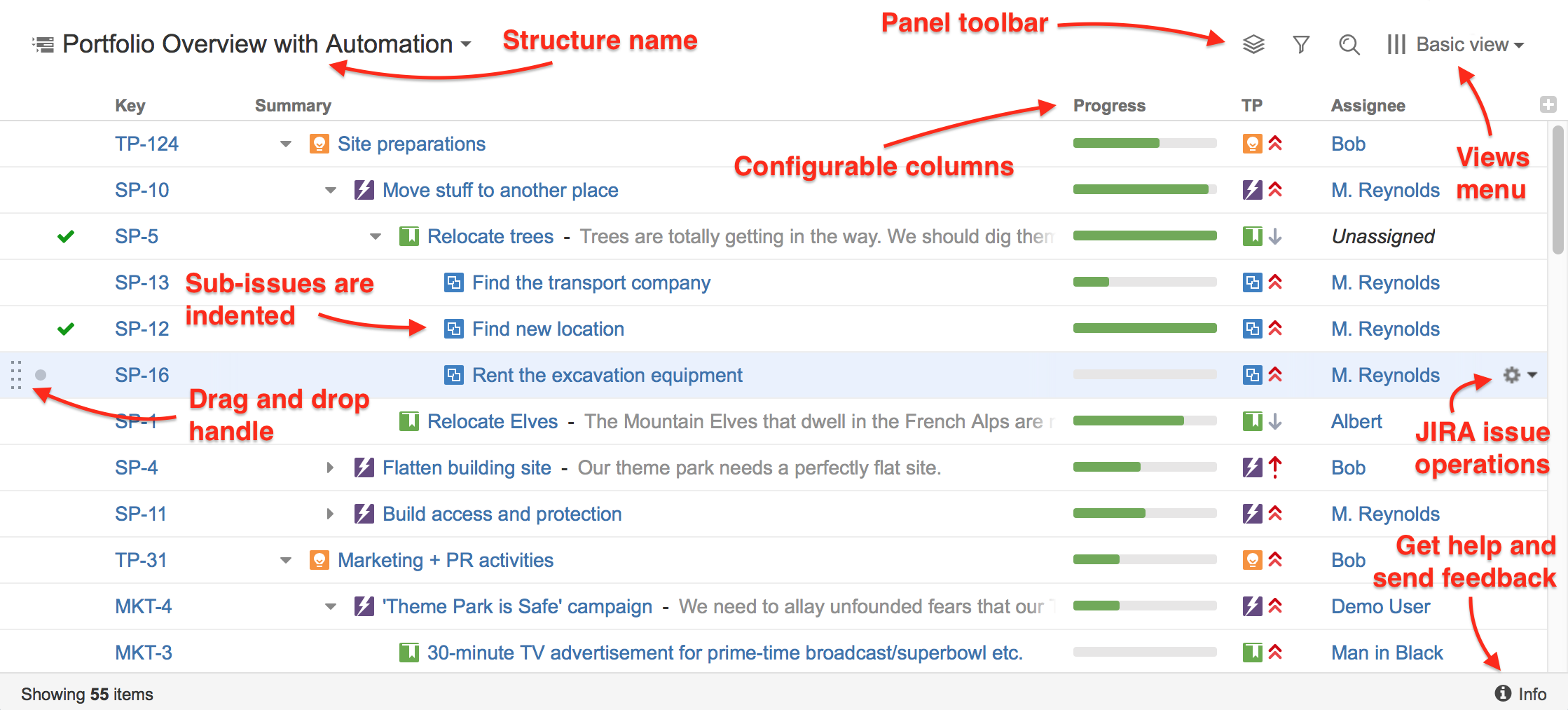Open search using the magnifier icon
1568x710 pixels.
(1349, 43)
